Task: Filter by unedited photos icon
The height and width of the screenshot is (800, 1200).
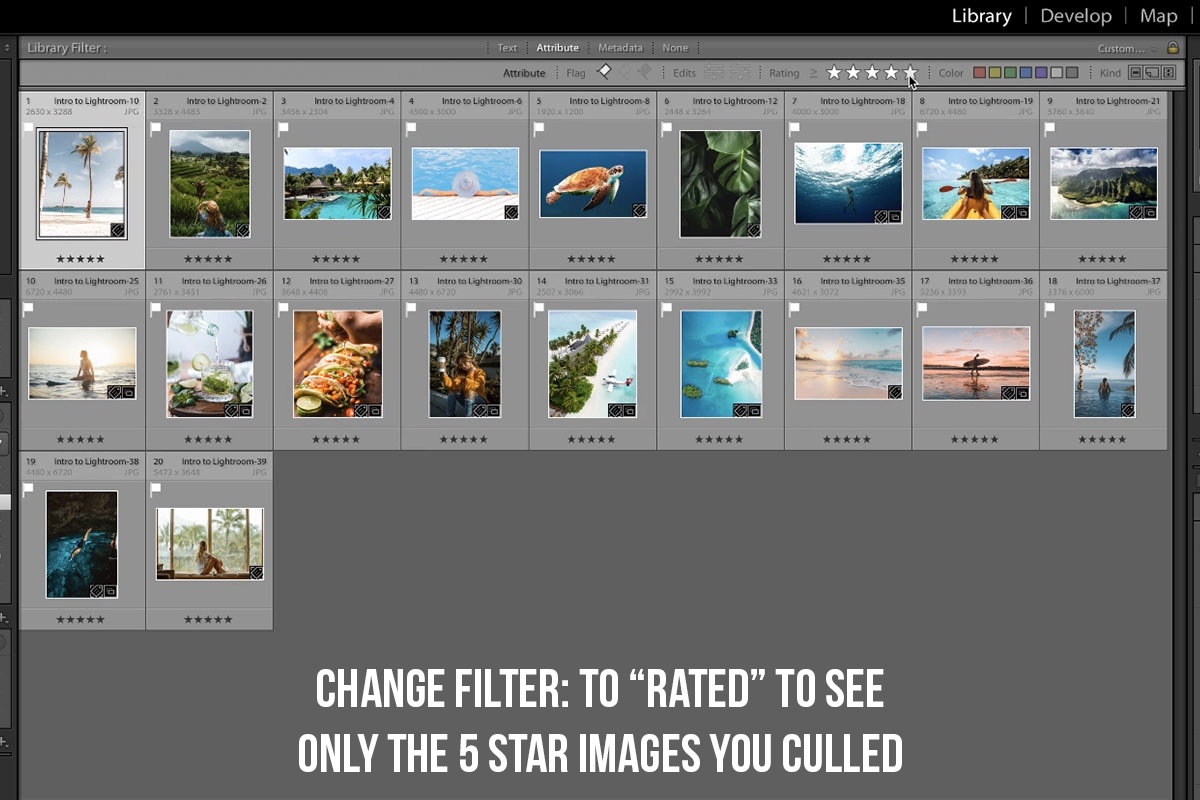Action: coord(740,72)
